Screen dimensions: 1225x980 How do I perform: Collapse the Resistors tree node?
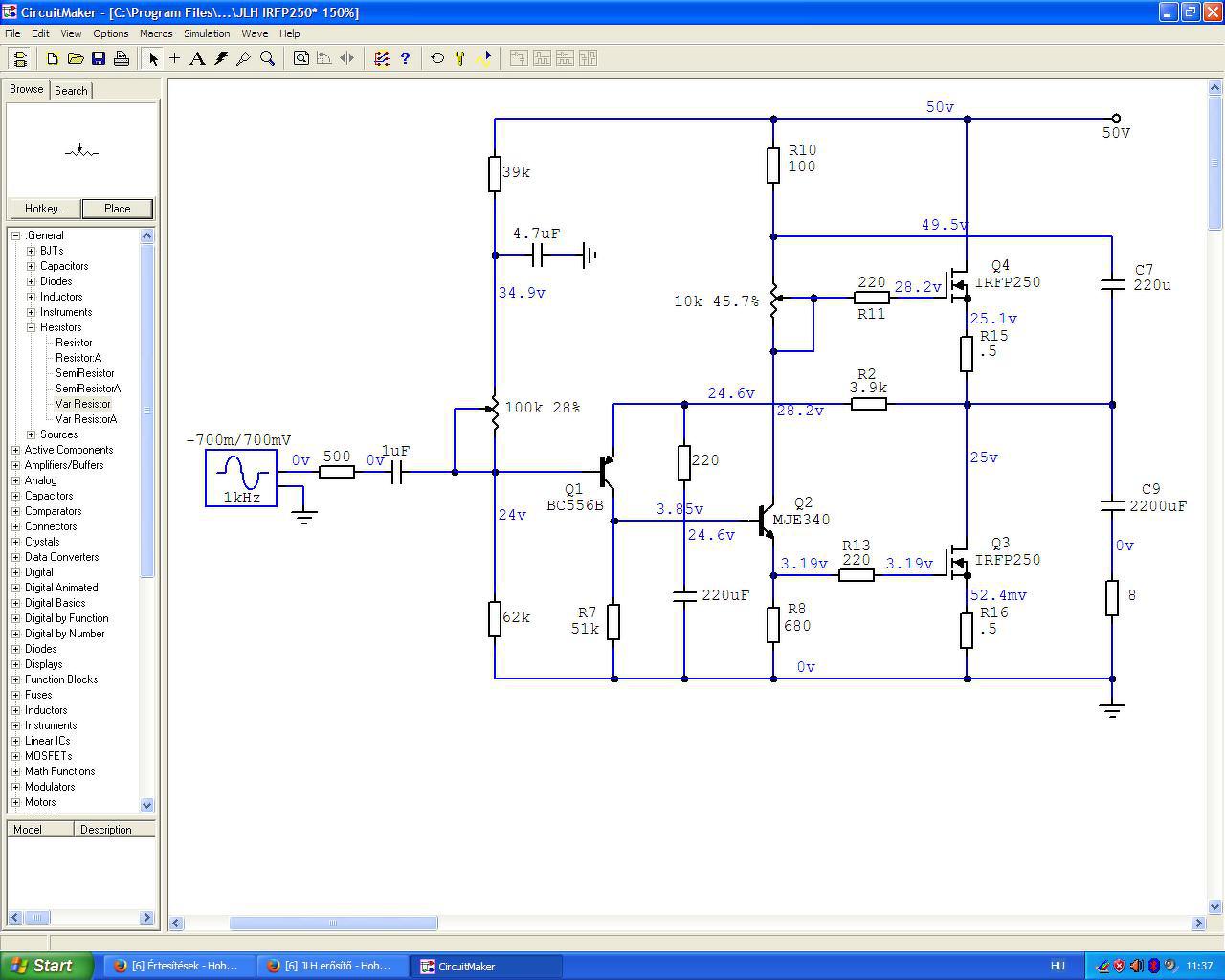click(x=32, y=327)
